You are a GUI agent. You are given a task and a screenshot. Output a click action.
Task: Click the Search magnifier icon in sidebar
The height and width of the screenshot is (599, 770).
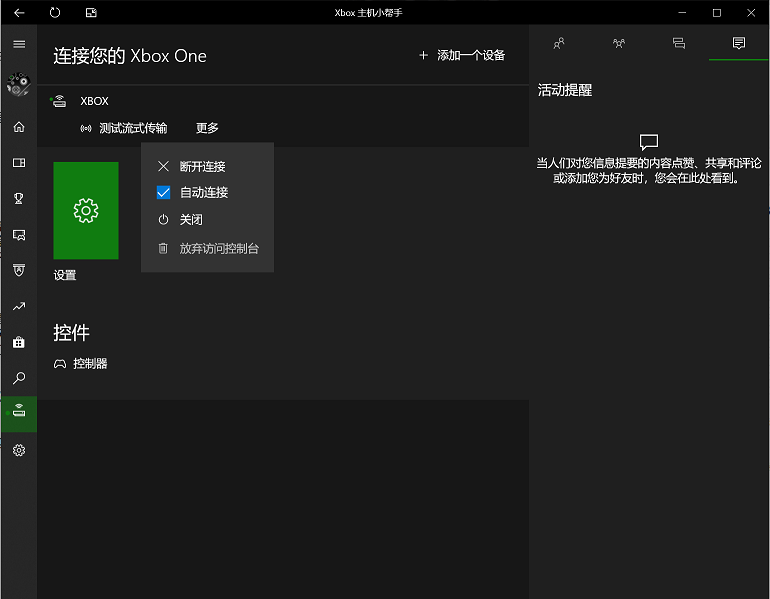pos(18,378)
